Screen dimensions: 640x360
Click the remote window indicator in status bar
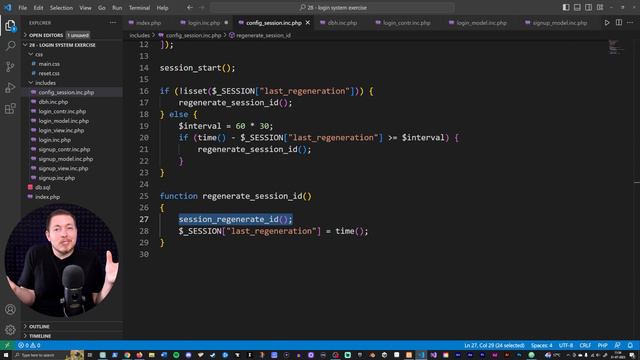point(7,345)
